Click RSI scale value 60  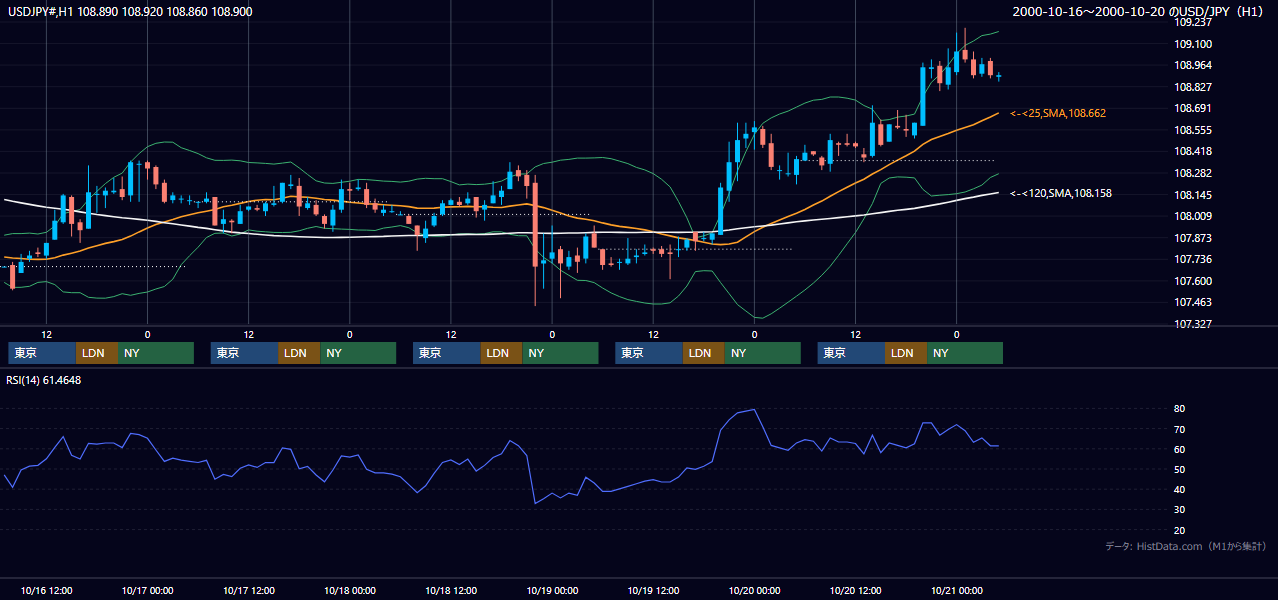tap(1180, 449)
